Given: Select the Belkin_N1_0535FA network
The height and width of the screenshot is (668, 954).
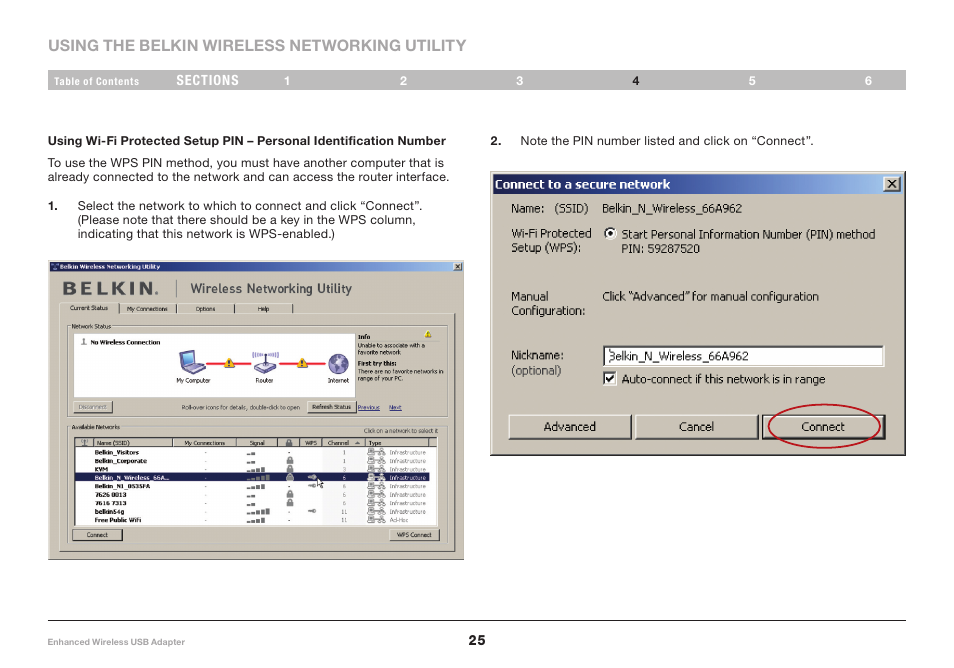Looking at the screenshot, I should tap(252, 486).
